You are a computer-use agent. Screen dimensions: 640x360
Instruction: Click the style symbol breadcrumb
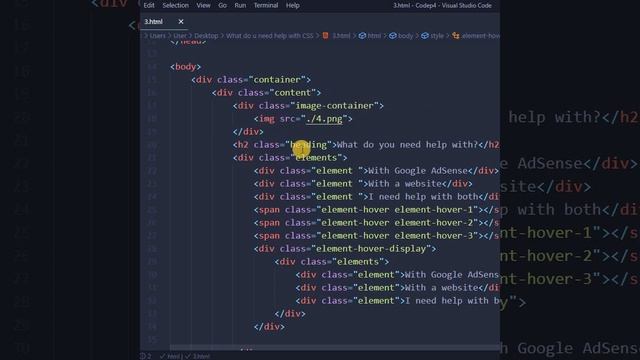(x=432, y=36)
